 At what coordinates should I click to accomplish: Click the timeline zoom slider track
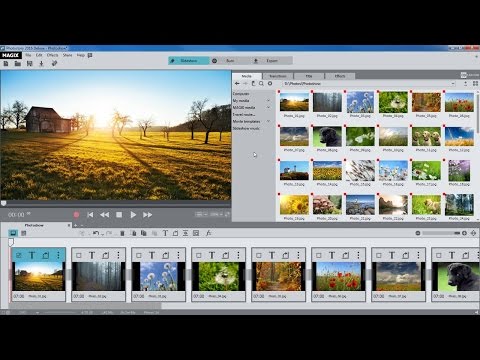point(441,233)
